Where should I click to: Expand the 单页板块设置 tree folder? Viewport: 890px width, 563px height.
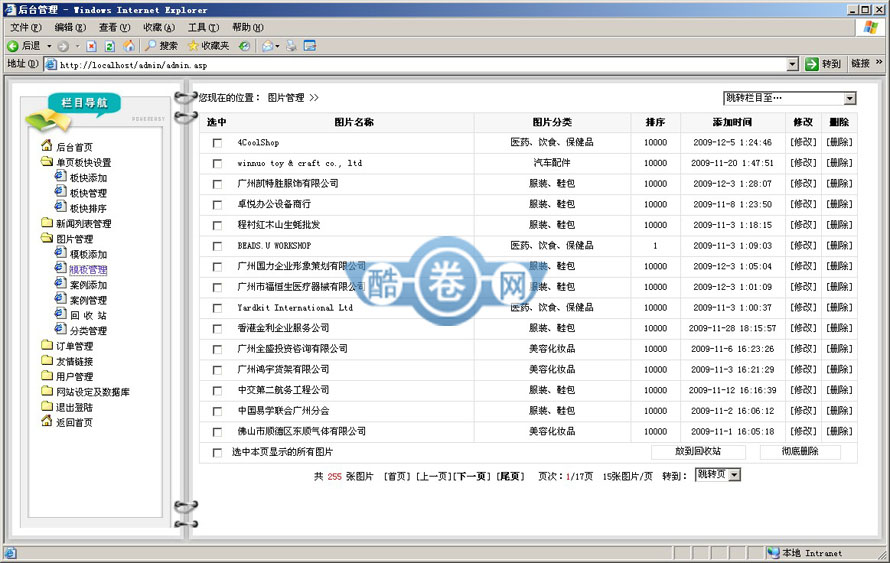47,162
